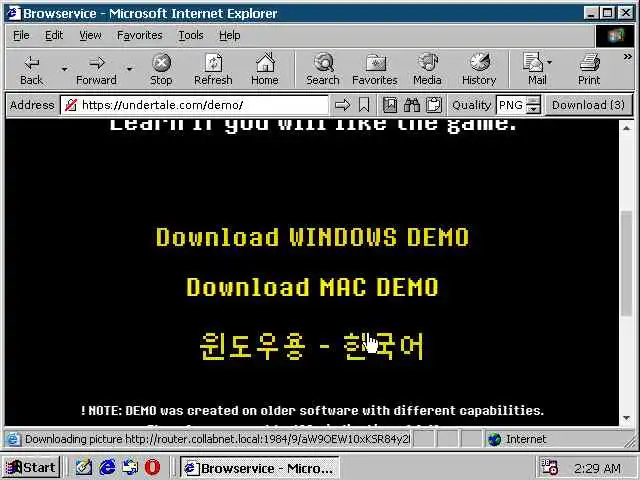Click the bookmark icon beside Go arrow

tap(364, 105)
